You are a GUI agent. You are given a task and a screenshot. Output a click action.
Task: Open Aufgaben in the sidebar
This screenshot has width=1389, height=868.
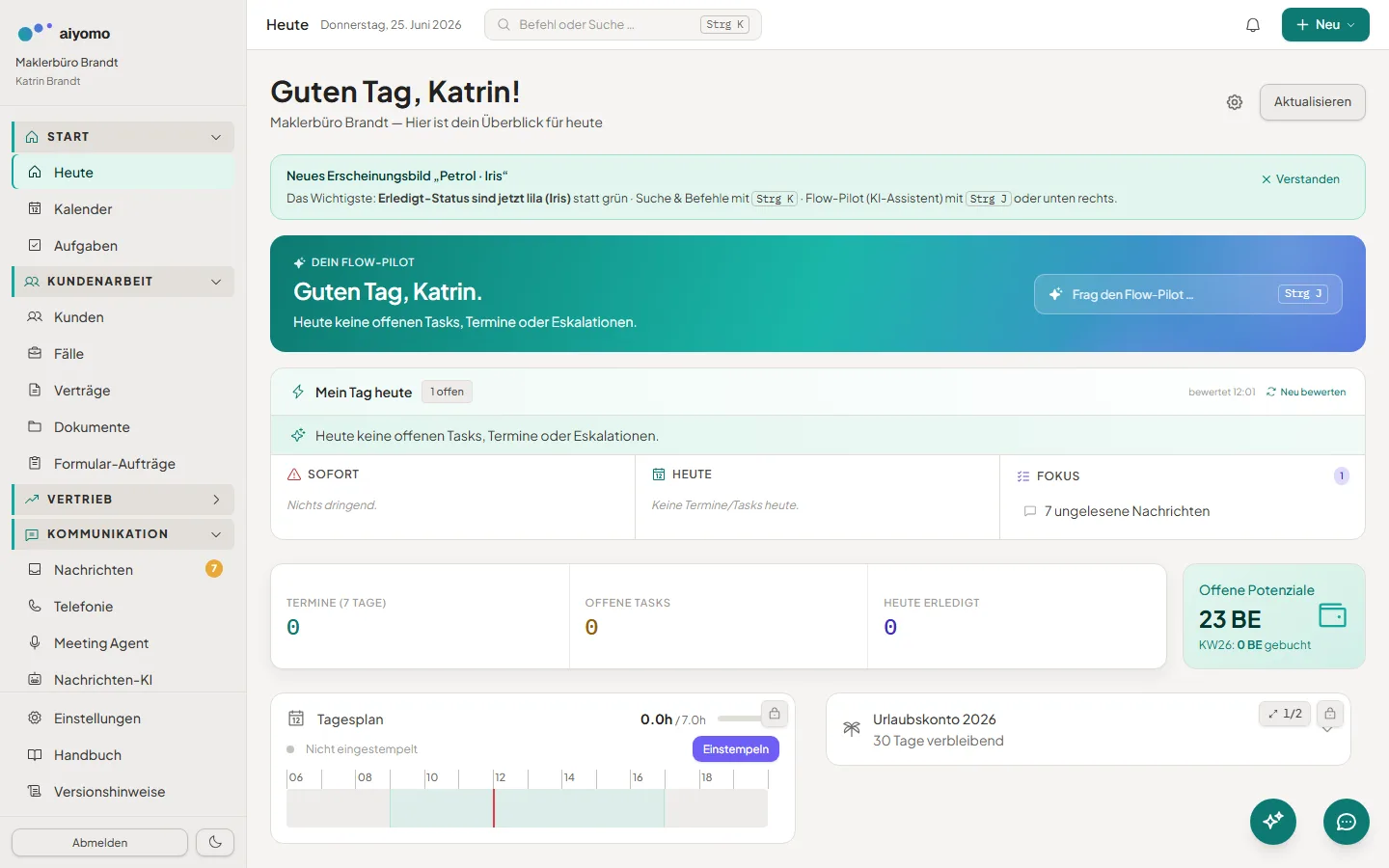pos(123,246)
